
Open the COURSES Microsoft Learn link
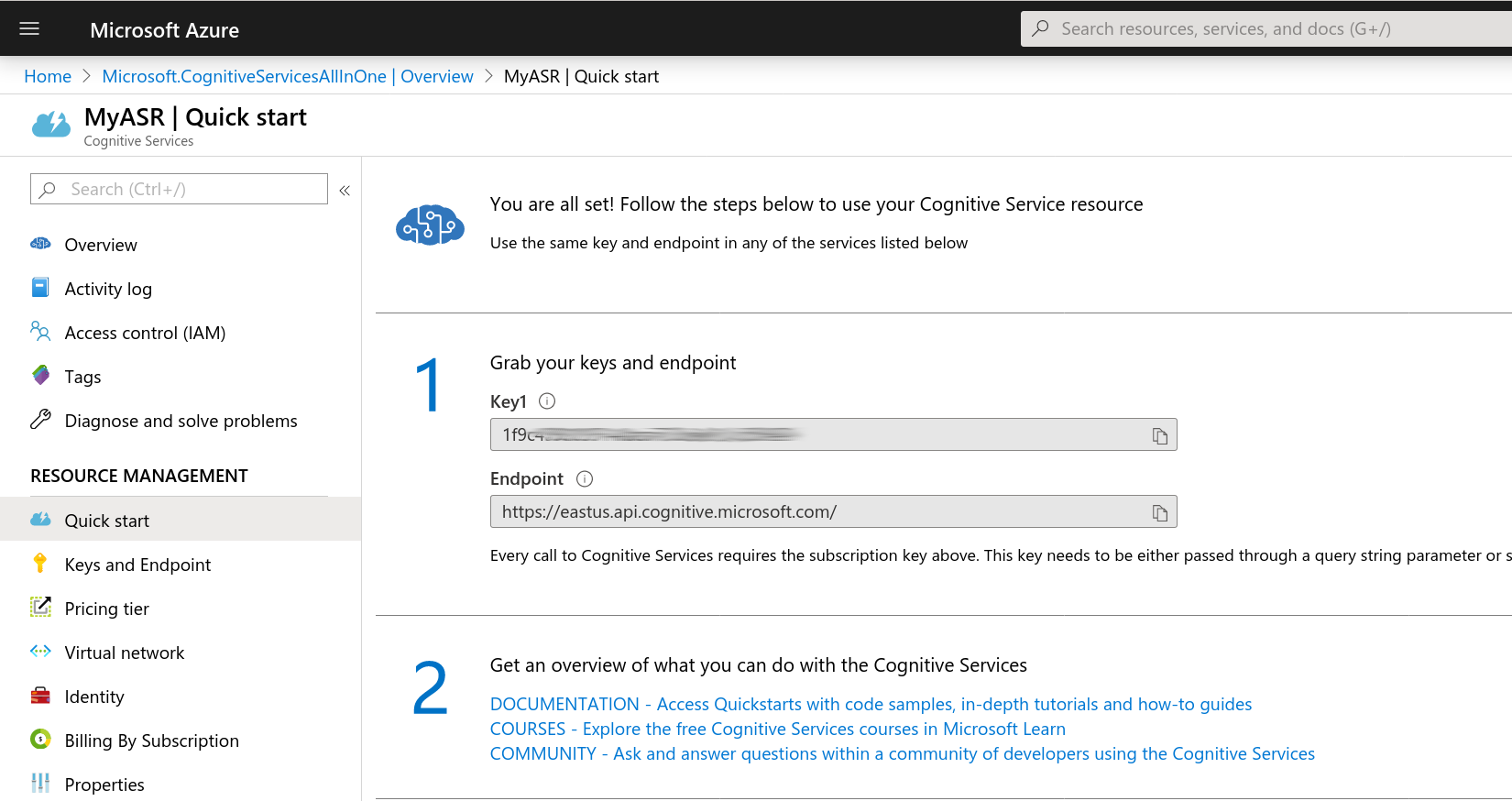click(x=778, y=729)
